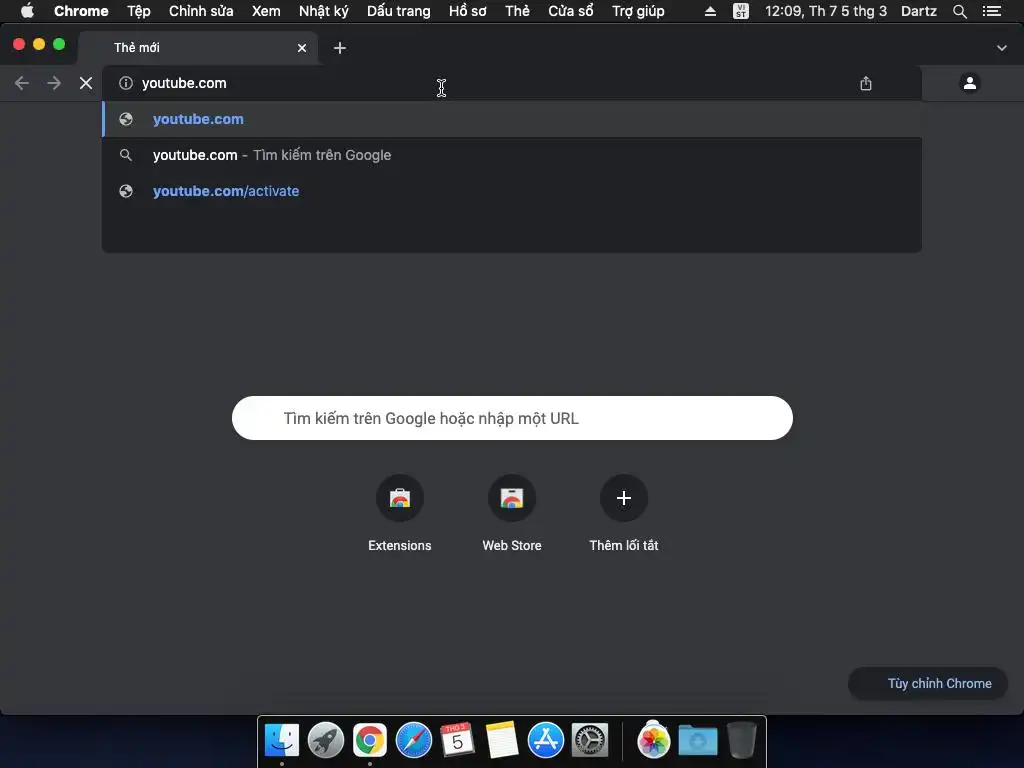Click the eject icon in menu bar

coord(710,11)
